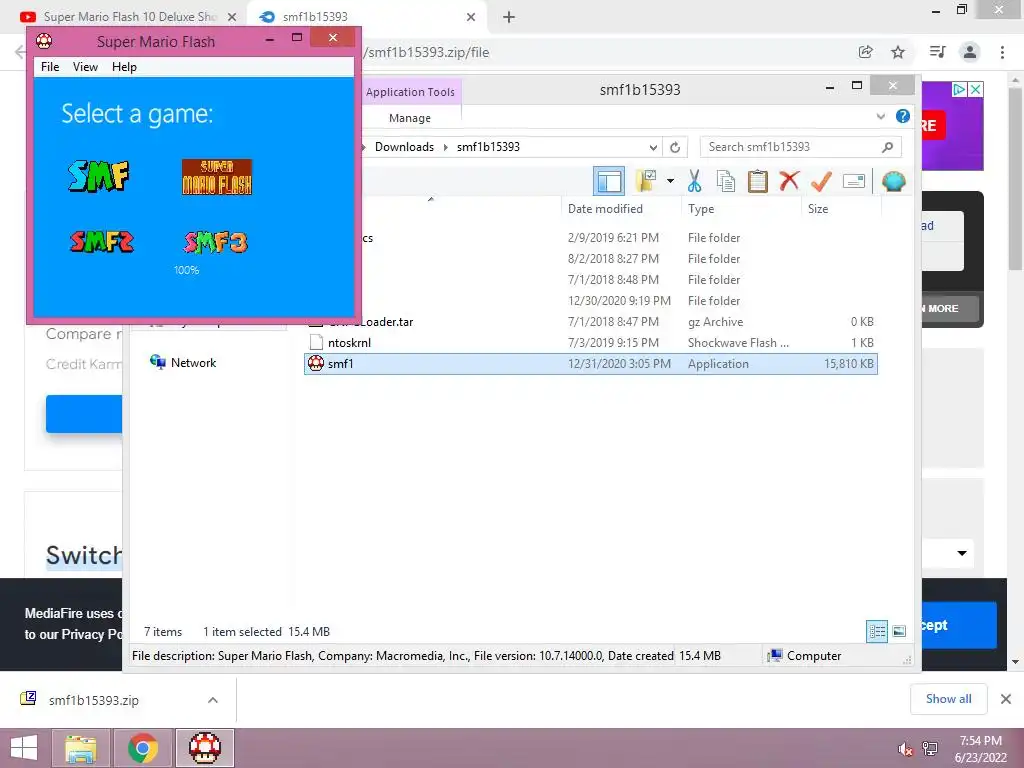Open Explorer Help question mark icon
Screen dimensions: 1024x768
point(903,116)
